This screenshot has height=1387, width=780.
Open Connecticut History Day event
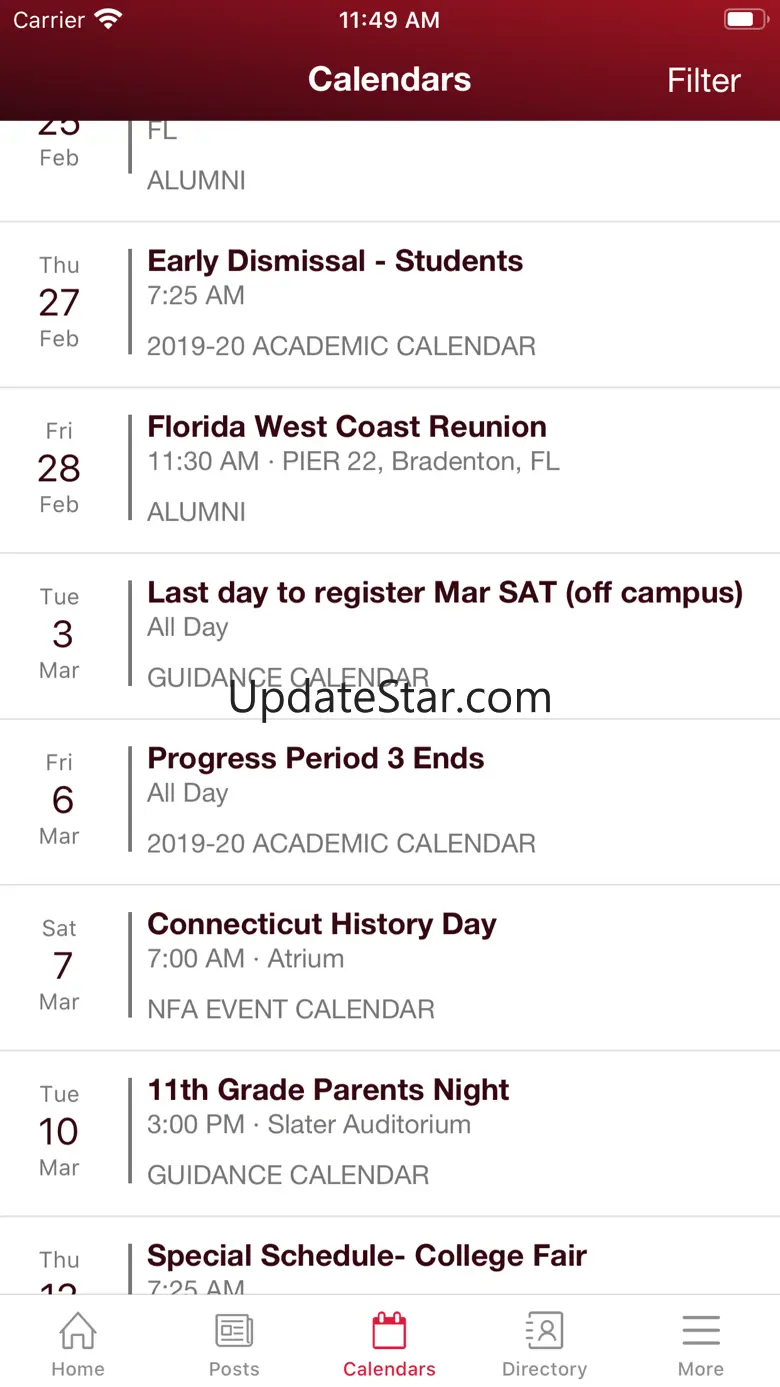(x=322, y=925)
